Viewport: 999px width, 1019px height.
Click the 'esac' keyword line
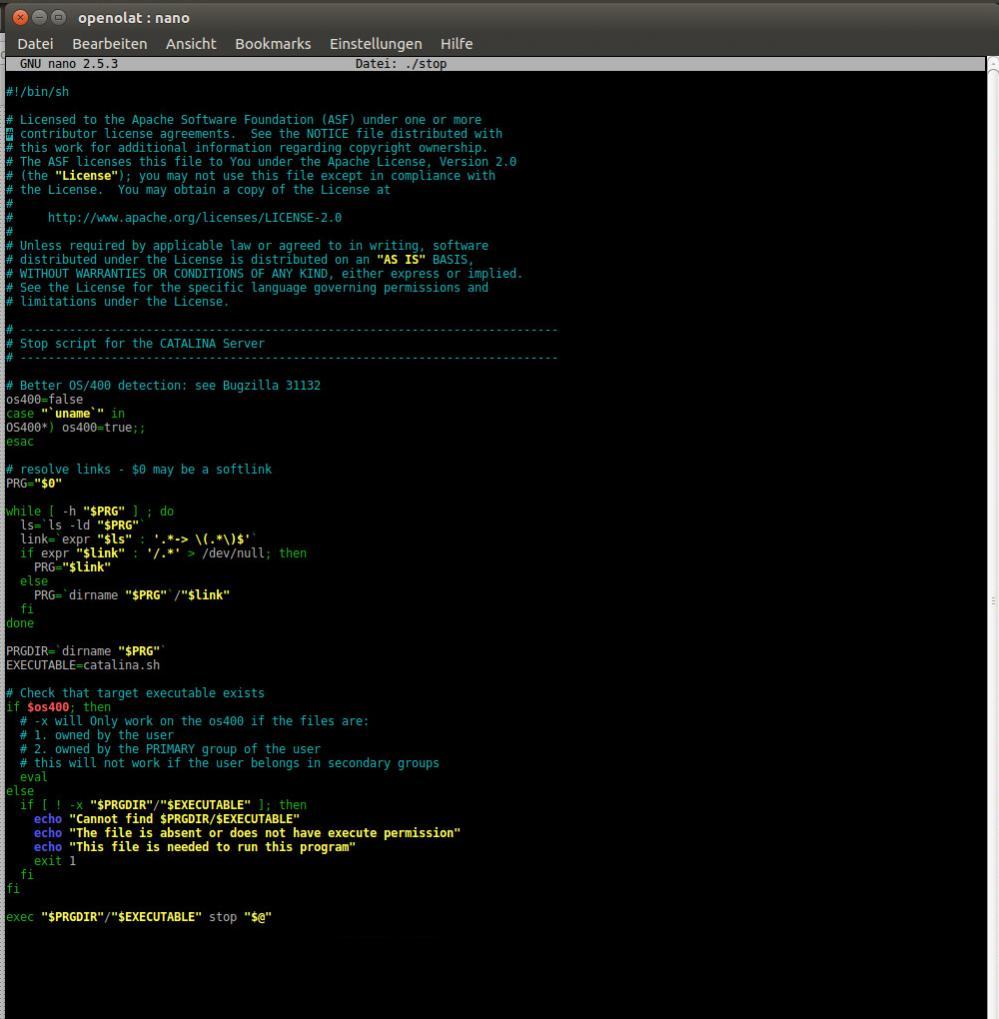(x=19, y=441)
